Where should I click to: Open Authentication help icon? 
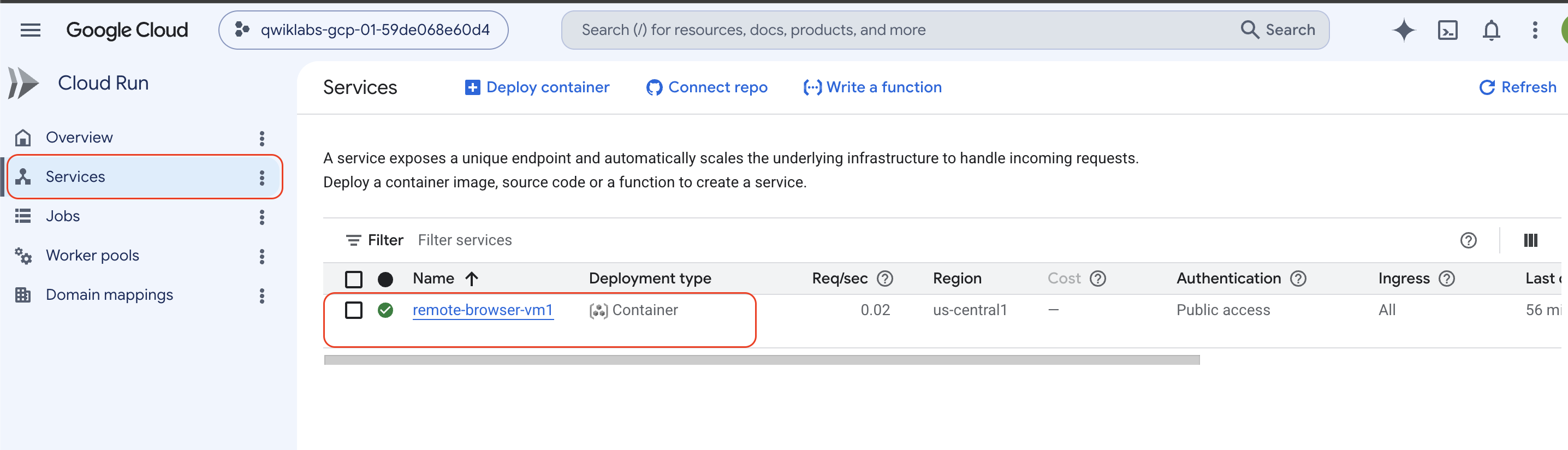[1298, 279]
